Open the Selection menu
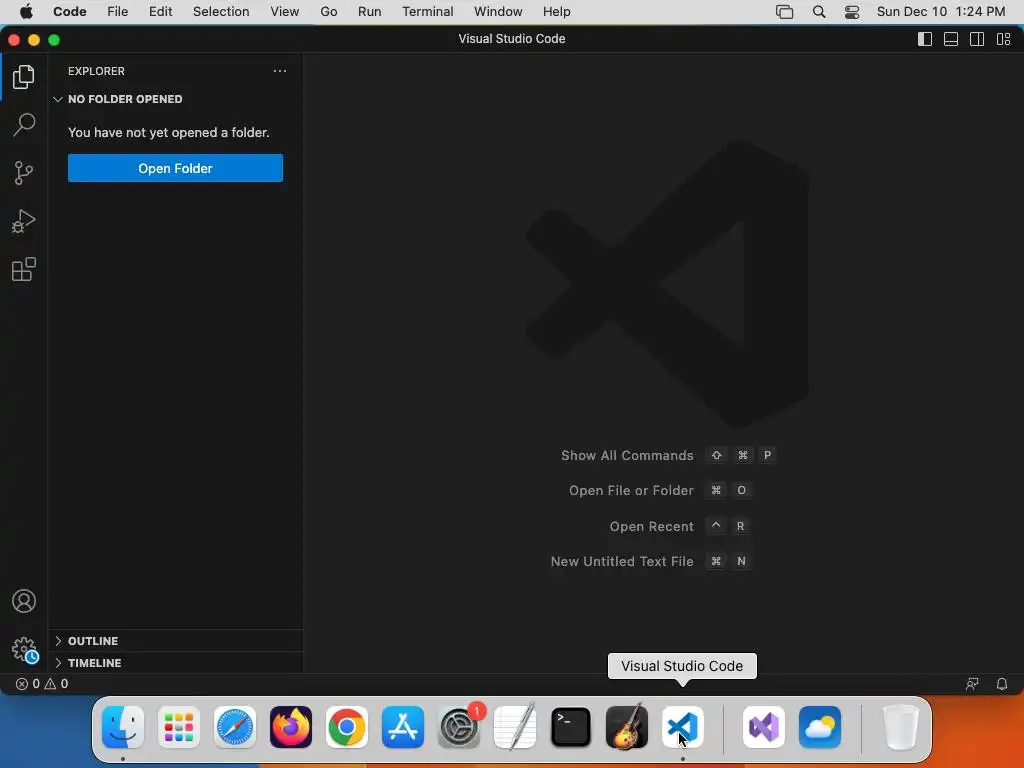The height and width of the screenshot is (768, 1024). click(221, 12)
